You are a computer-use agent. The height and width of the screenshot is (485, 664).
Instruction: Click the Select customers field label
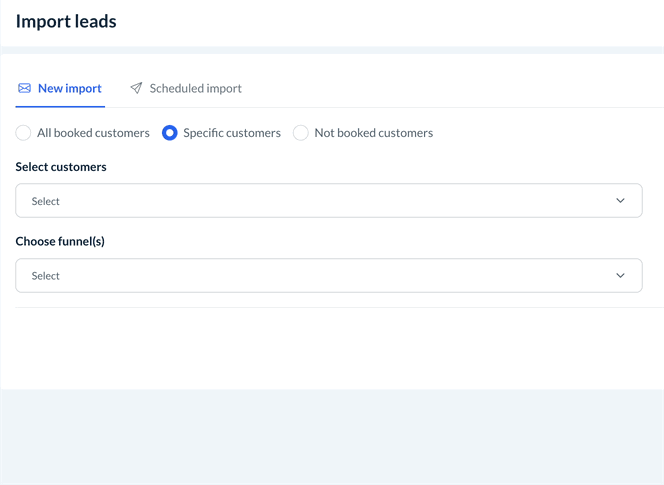coord(61,167)
